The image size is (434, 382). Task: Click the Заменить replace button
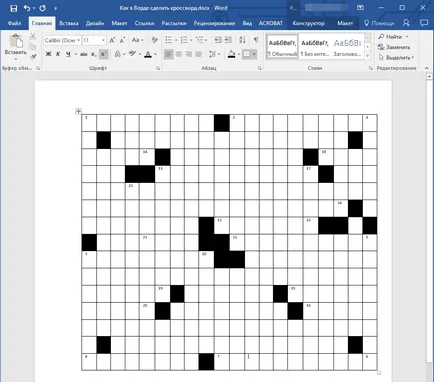point(394,47)
